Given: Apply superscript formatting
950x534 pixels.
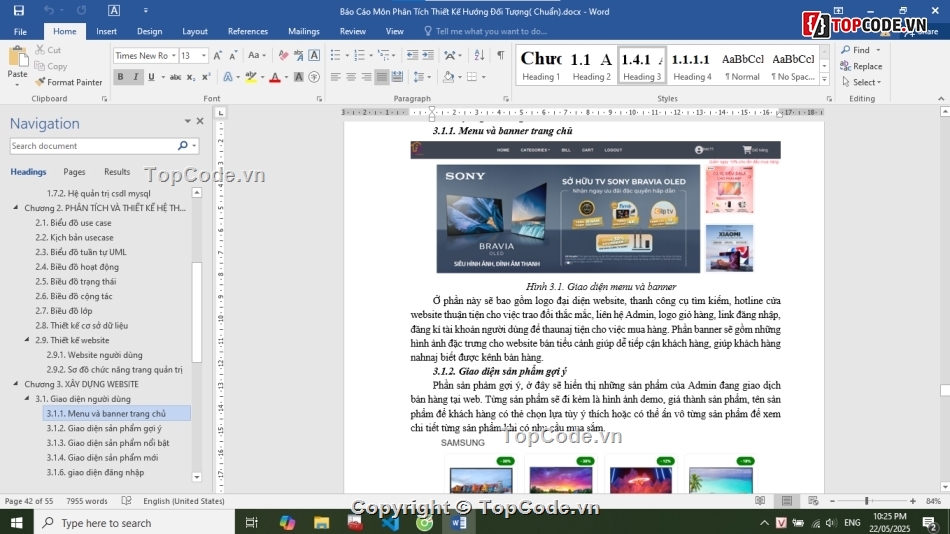Looking at the screenshot, I should [206, 77].
